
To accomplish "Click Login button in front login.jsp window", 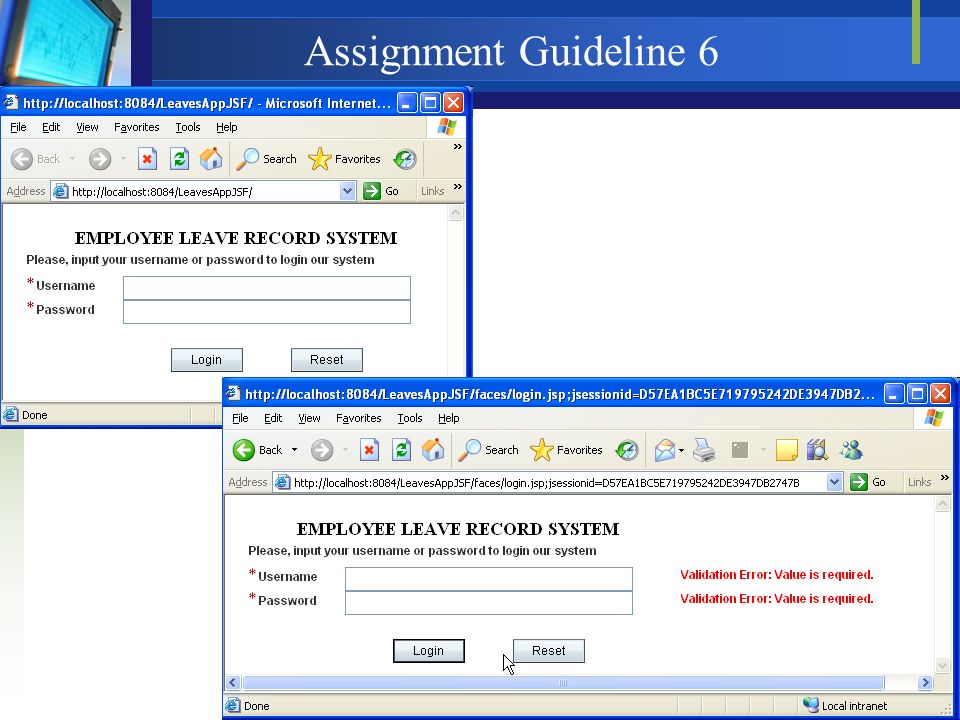I will 429,651.
